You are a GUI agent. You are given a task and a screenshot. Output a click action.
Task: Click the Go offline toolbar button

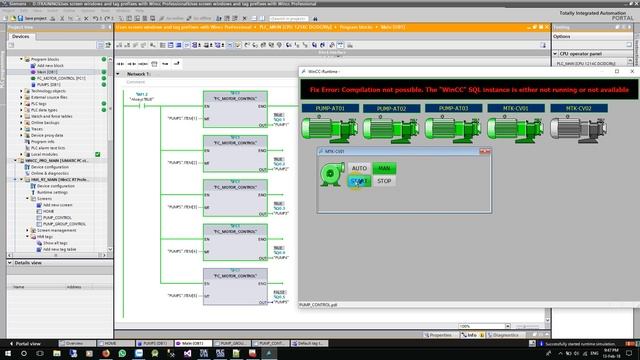point(200,18)
